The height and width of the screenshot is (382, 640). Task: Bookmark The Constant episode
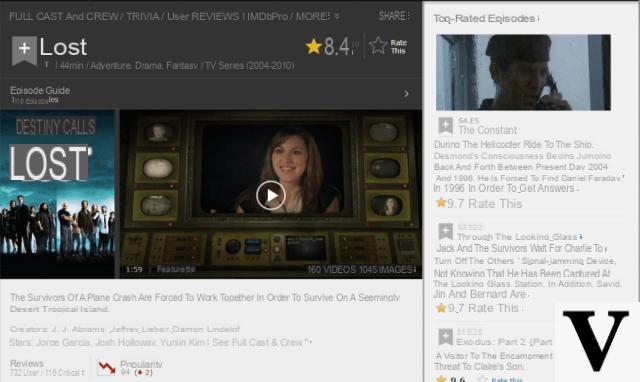coord(445,125)
